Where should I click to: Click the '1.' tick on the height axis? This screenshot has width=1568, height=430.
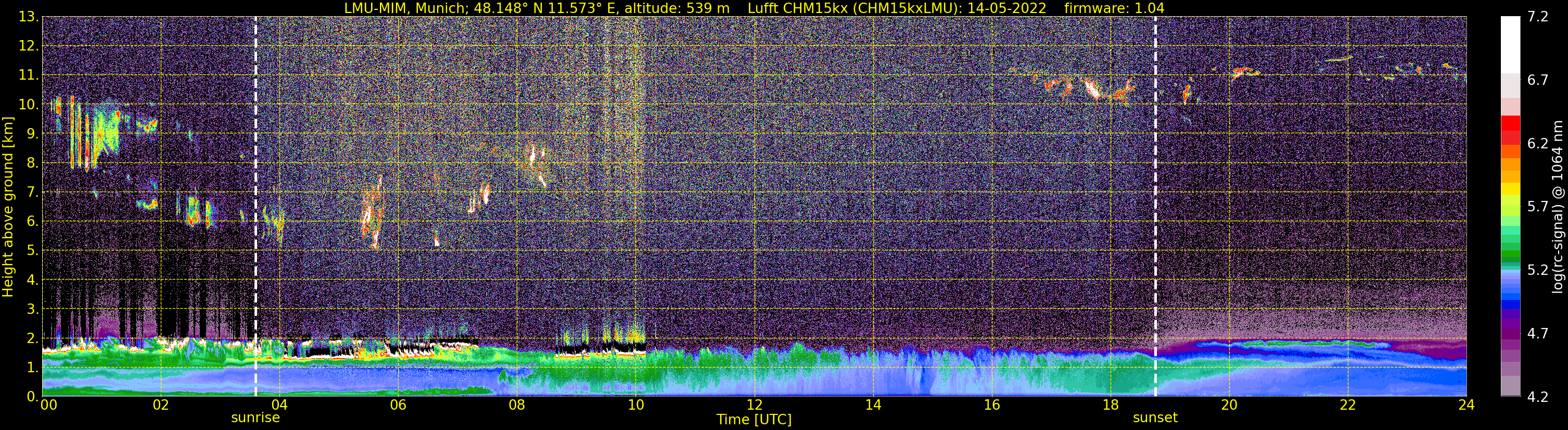(32, 367)
